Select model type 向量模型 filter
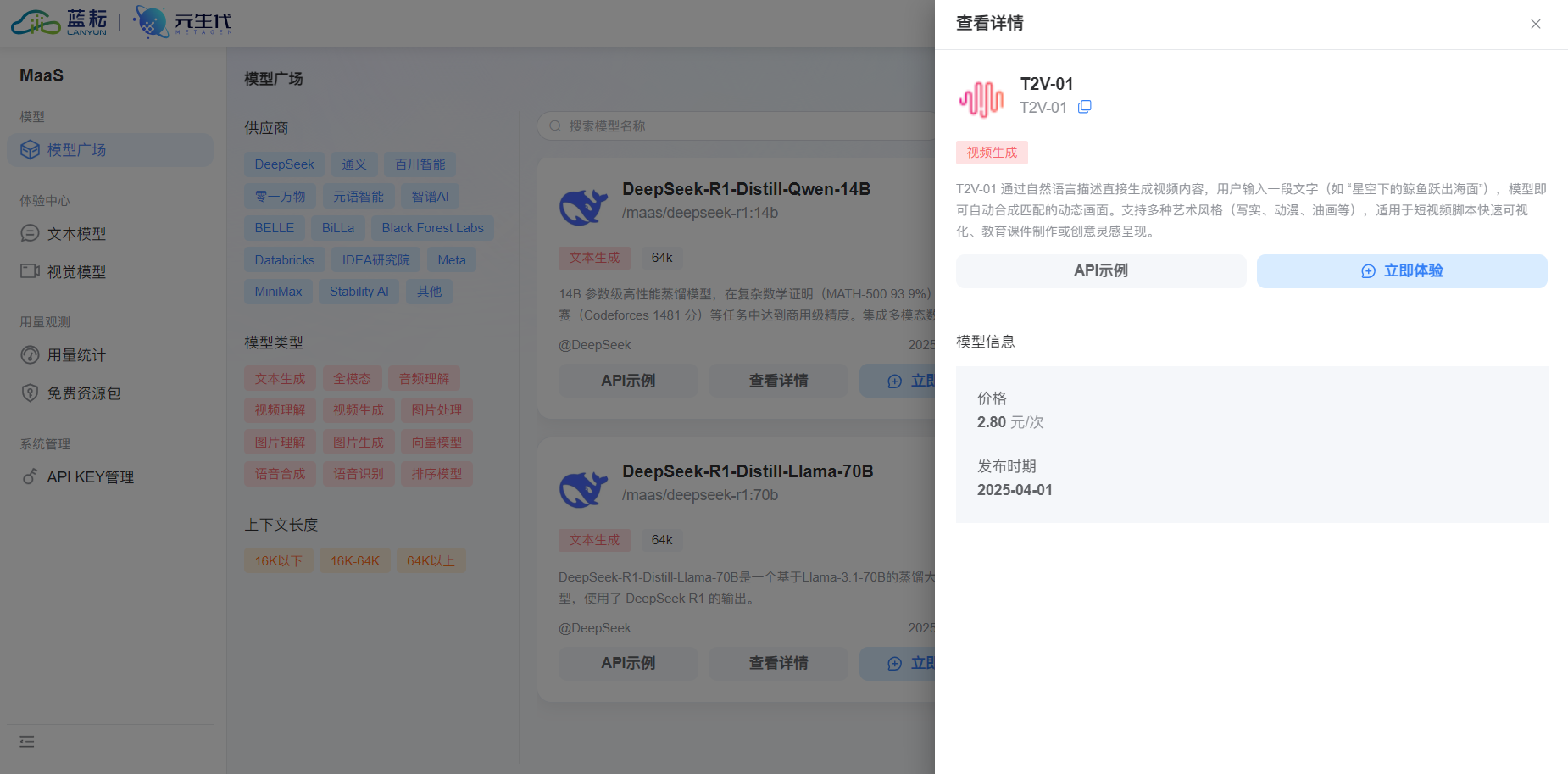The height and width of the screenshot is (774, 1568). [436, 443]
